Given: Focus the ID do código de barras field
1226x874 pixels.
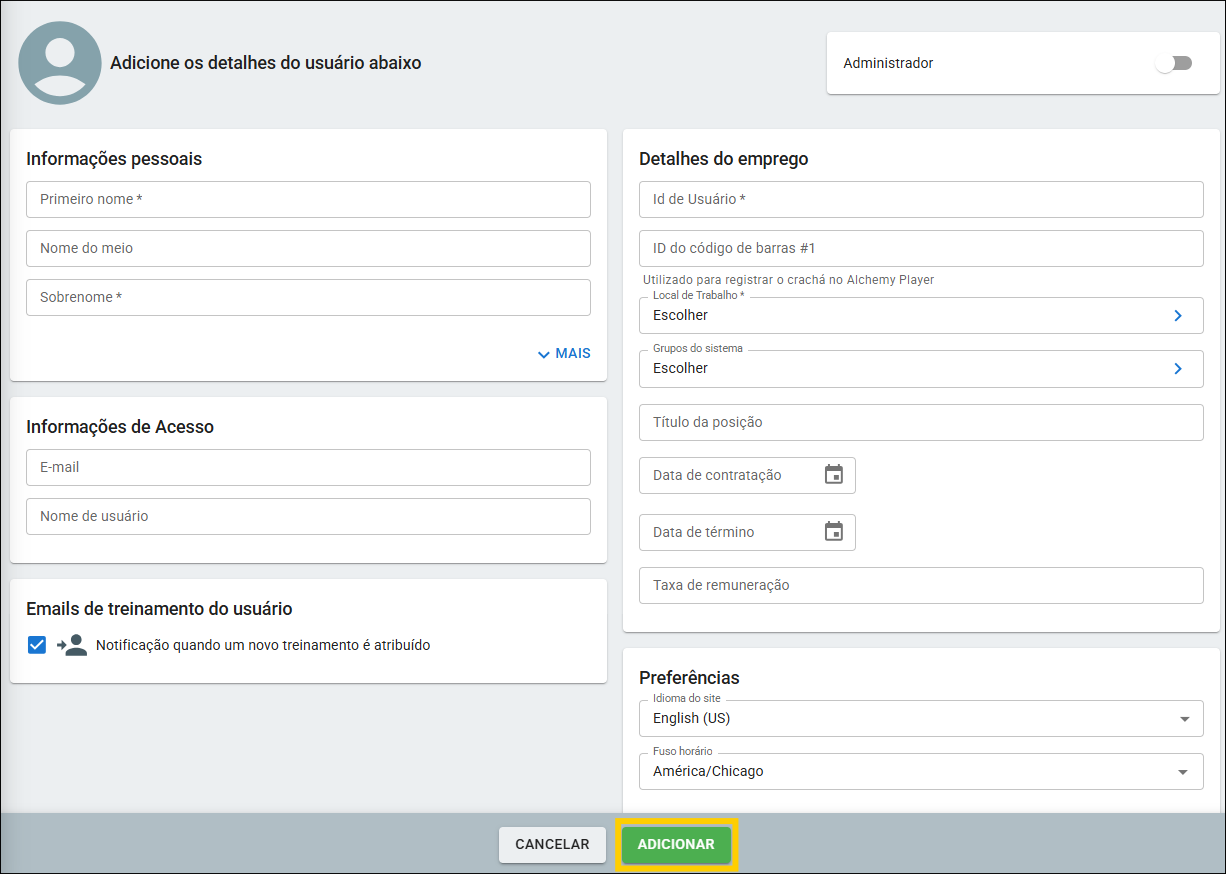Looking at the screenshot, I should click(x=920, y=248).
